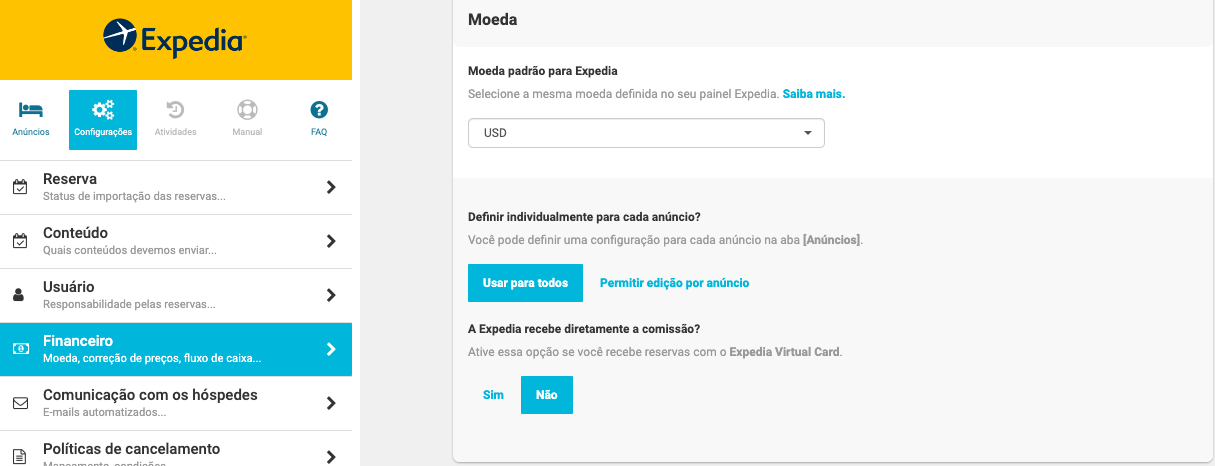
Task: Expand the Usuário chevron arrow
Action: [331, 295]
